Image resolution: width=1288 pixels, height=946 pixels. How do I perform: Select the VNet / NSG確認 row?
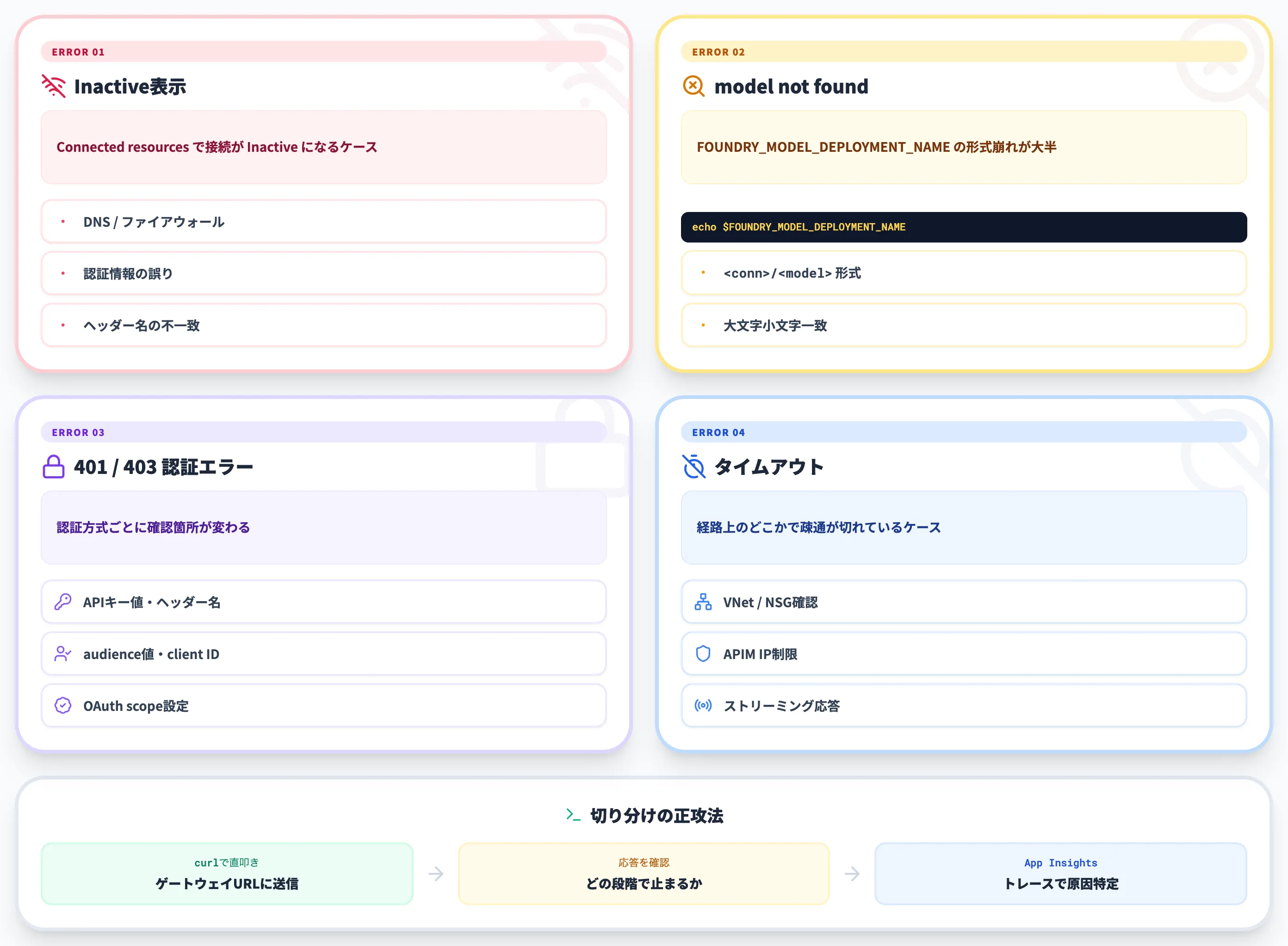coord(964,602)
